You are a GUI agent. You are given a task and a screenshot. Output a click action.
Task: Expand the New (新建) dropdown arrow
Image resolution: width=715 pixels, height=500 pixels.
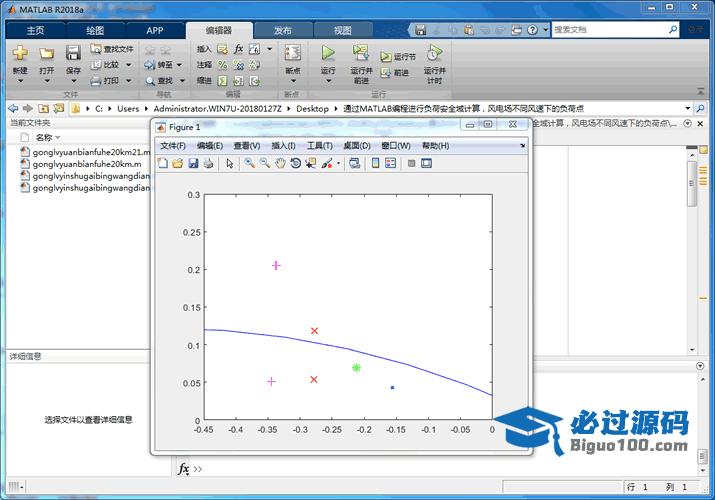20,82
